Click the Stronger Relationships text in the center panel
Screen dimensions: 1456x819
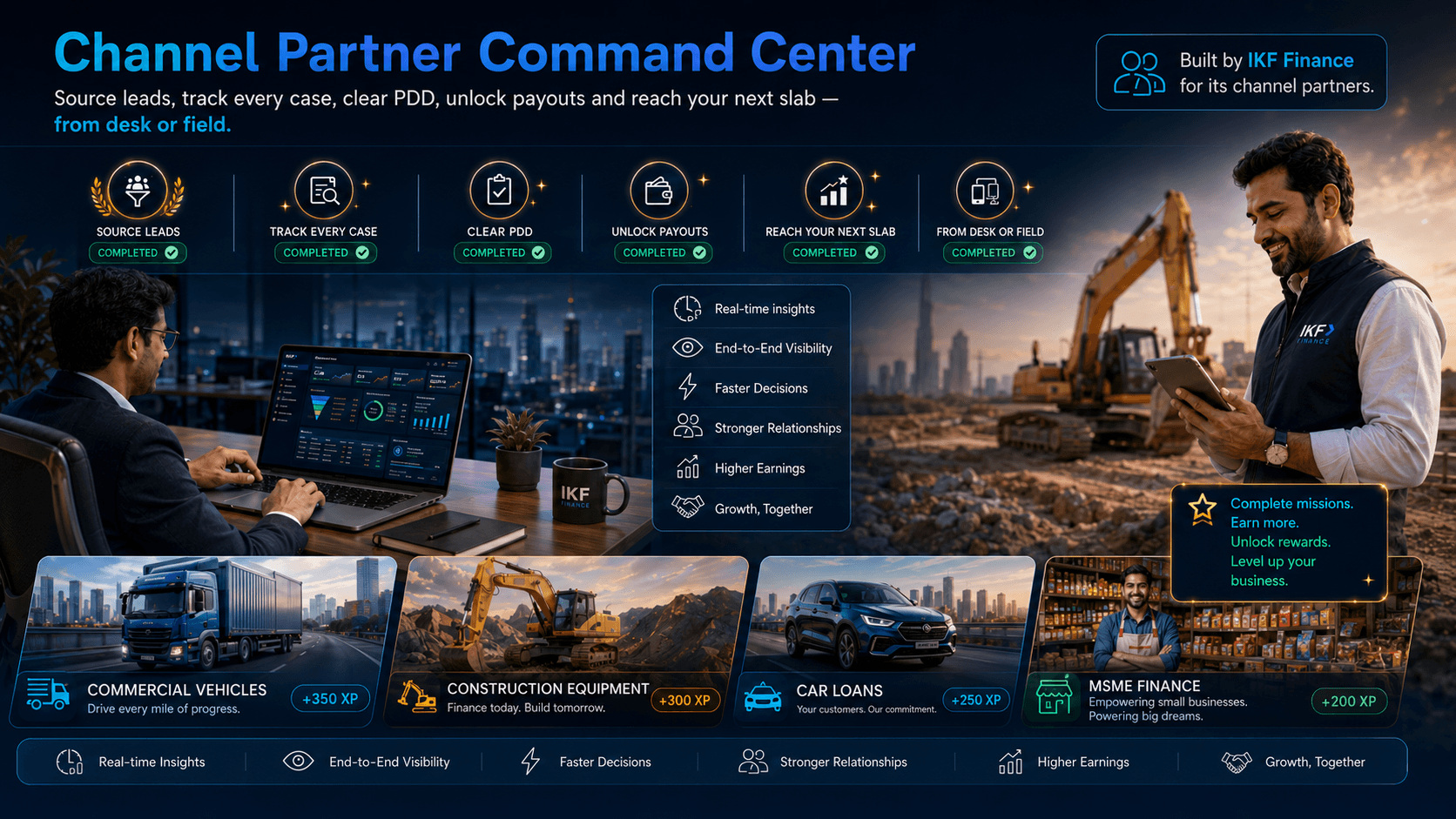pyautogui.click(x=778, y=428)
